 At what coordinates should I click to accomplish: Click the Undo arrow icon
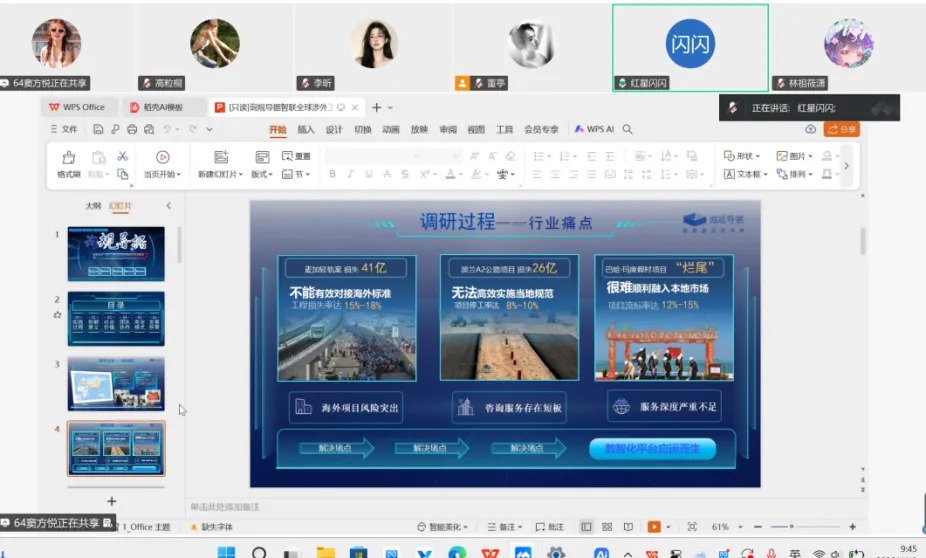pyautogui.click(x=167, y=129)
